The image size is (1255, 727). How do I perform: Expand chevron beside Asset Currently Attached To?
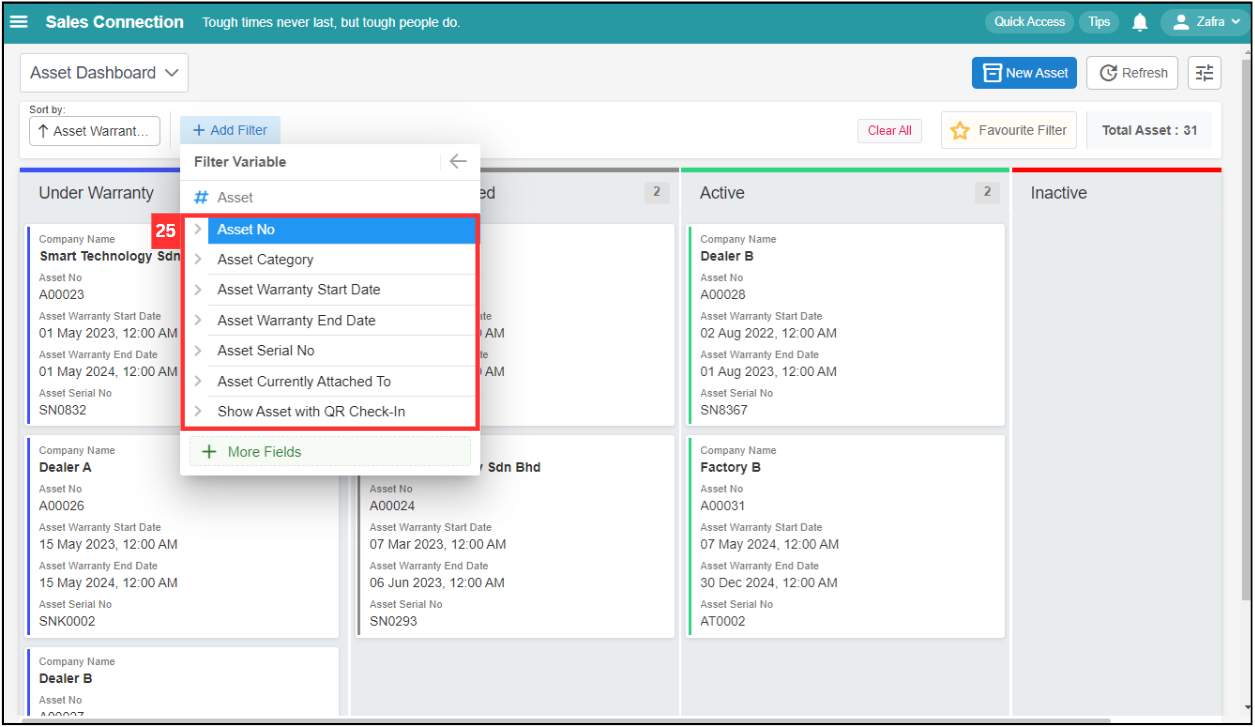pyautogui.click(x=197, y=381)
